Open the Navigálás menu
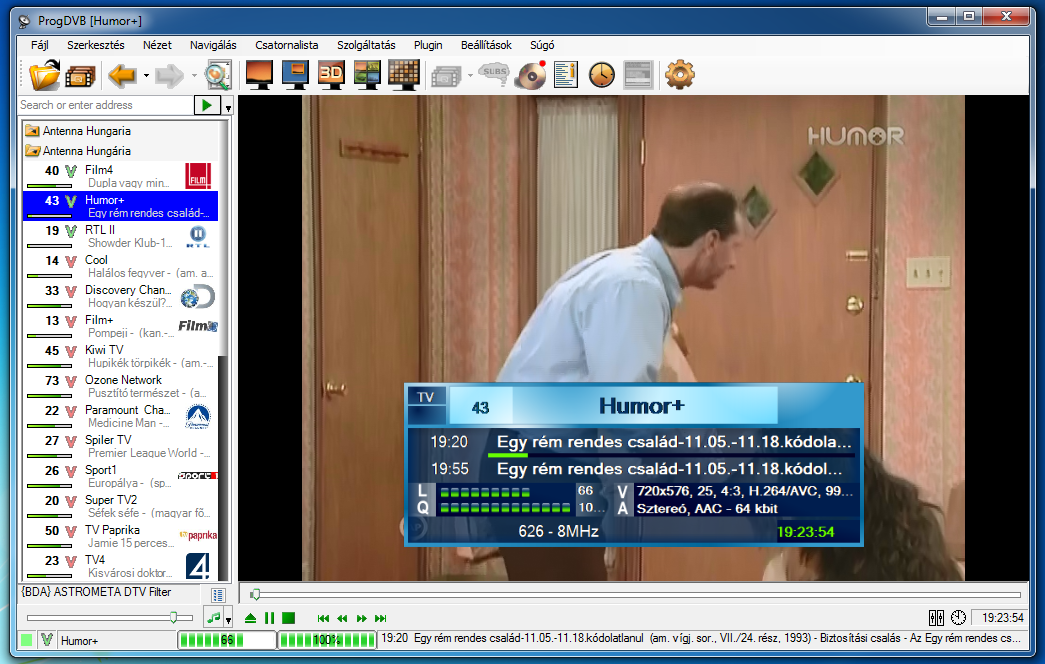Screen dimensions: 1045x664 click(213, 45)
